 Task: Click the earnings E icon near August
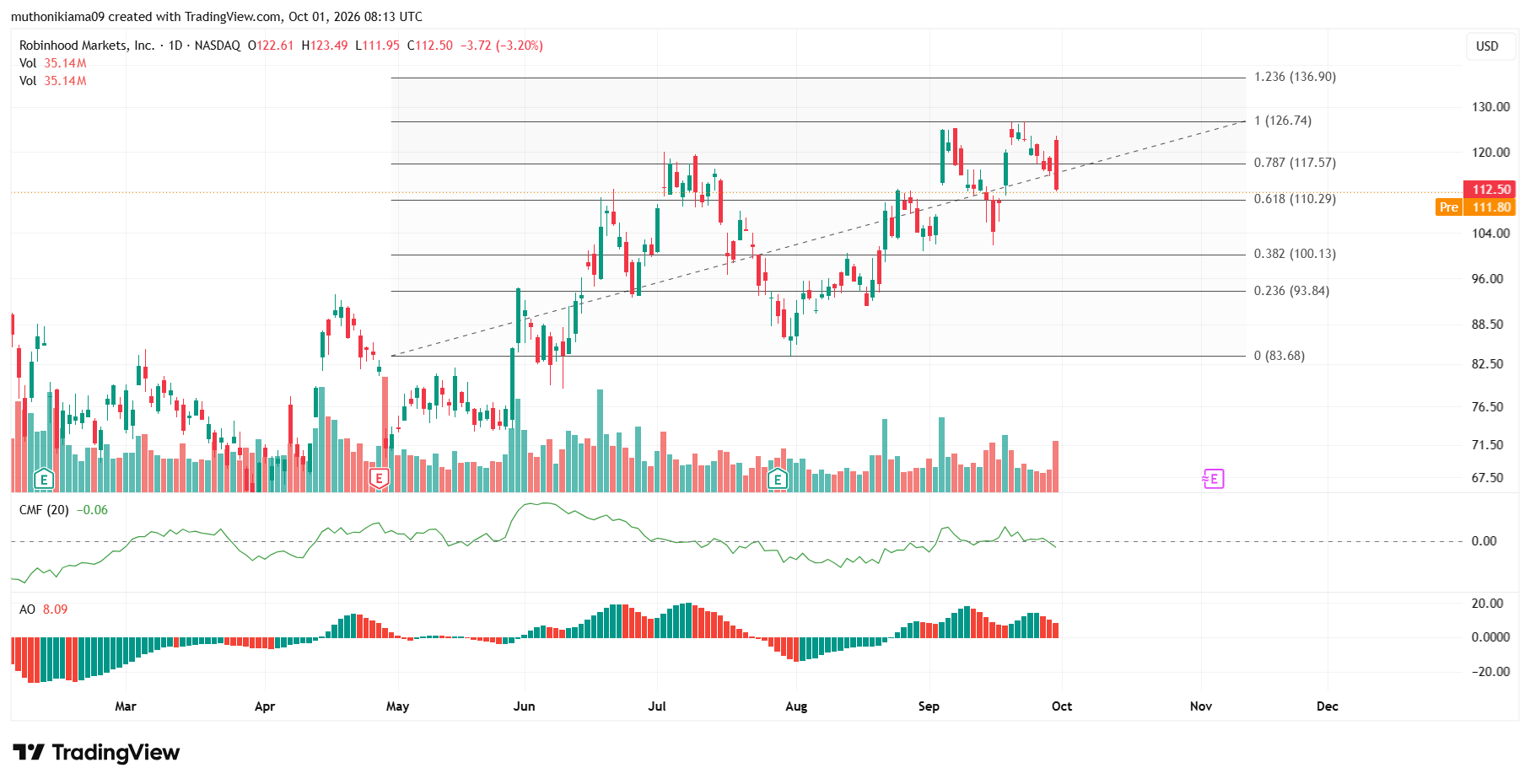tap(778, 480)
